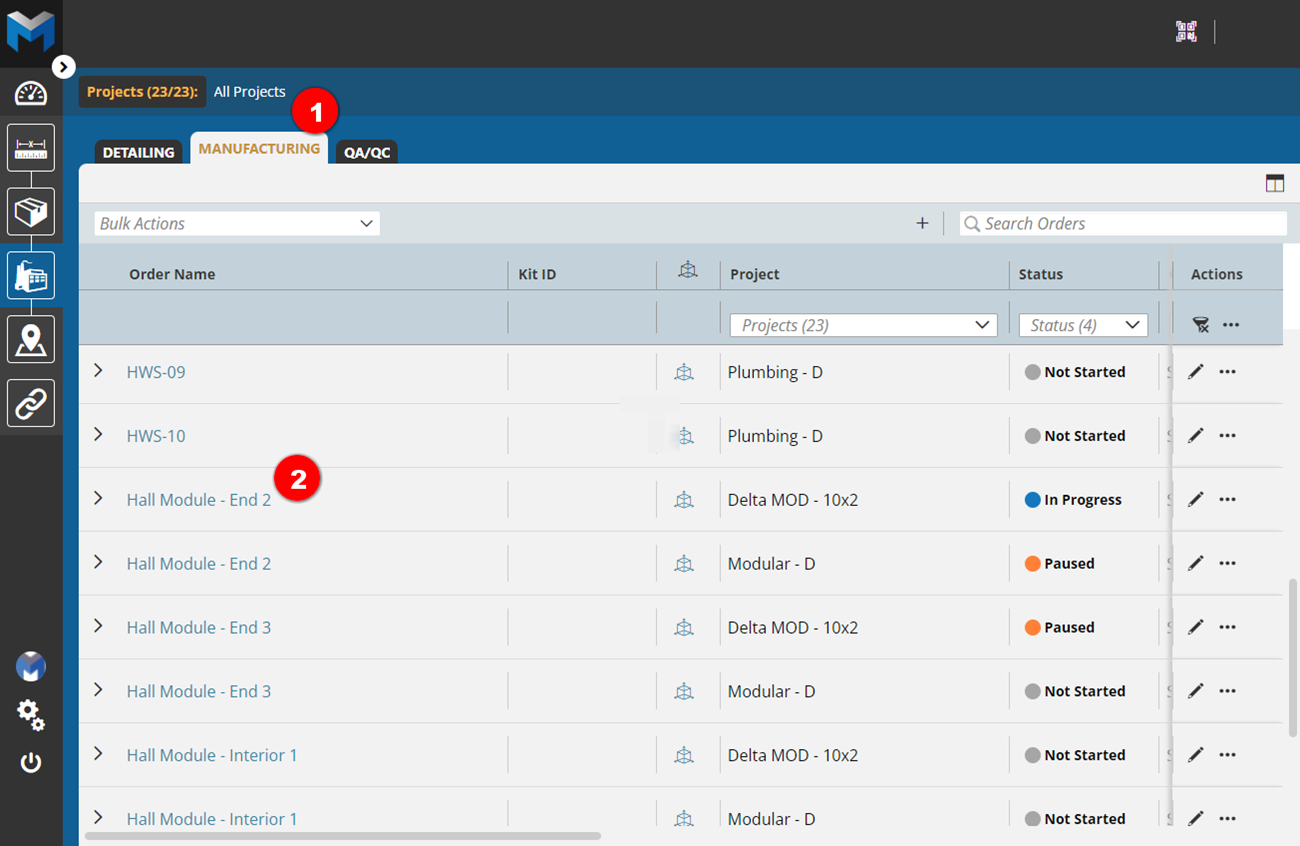Open the Dashboard gauge icon in sidebar
1300x846 pixels.
[x=30, y=93]
